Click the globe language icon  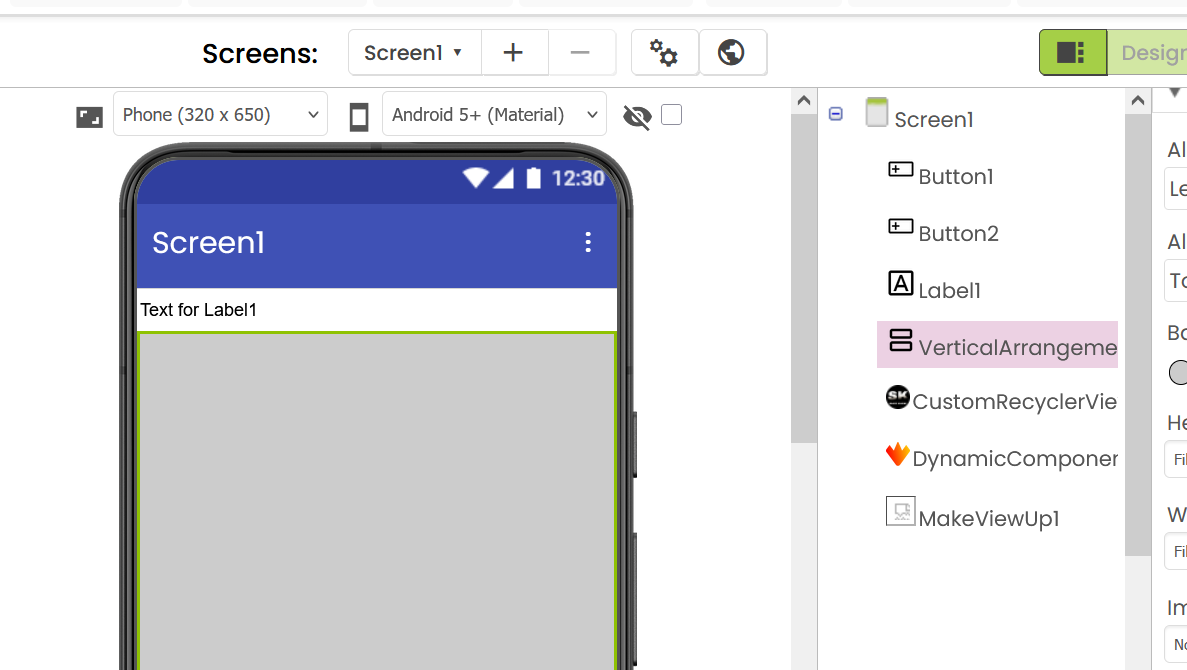732,53
